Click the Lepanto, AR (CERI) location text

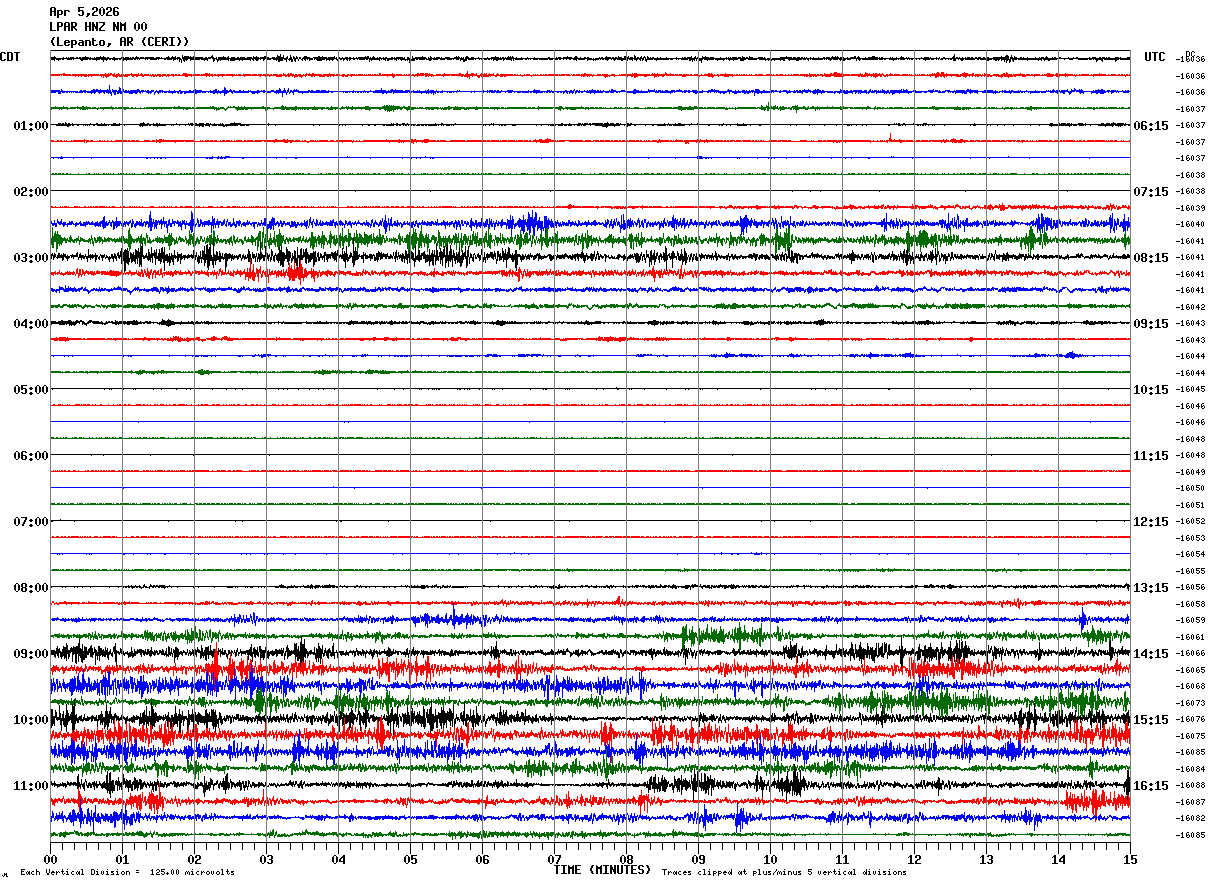pyautogui.click(x=119, y=42)
